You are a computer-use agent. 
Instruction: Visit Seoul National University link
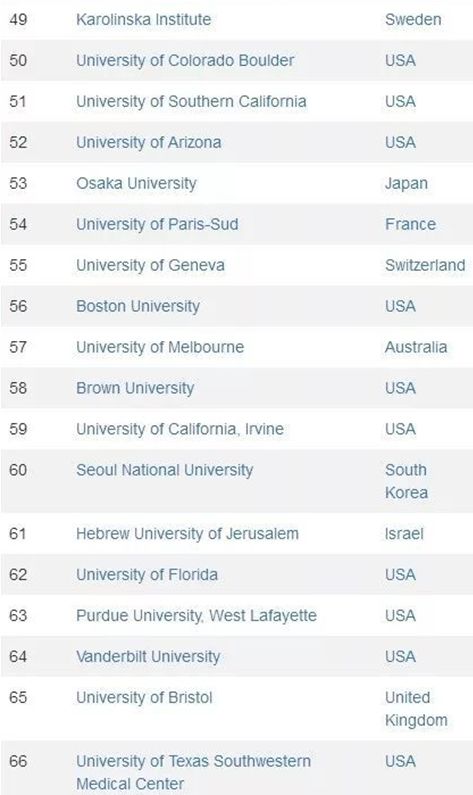coord(164,470)
